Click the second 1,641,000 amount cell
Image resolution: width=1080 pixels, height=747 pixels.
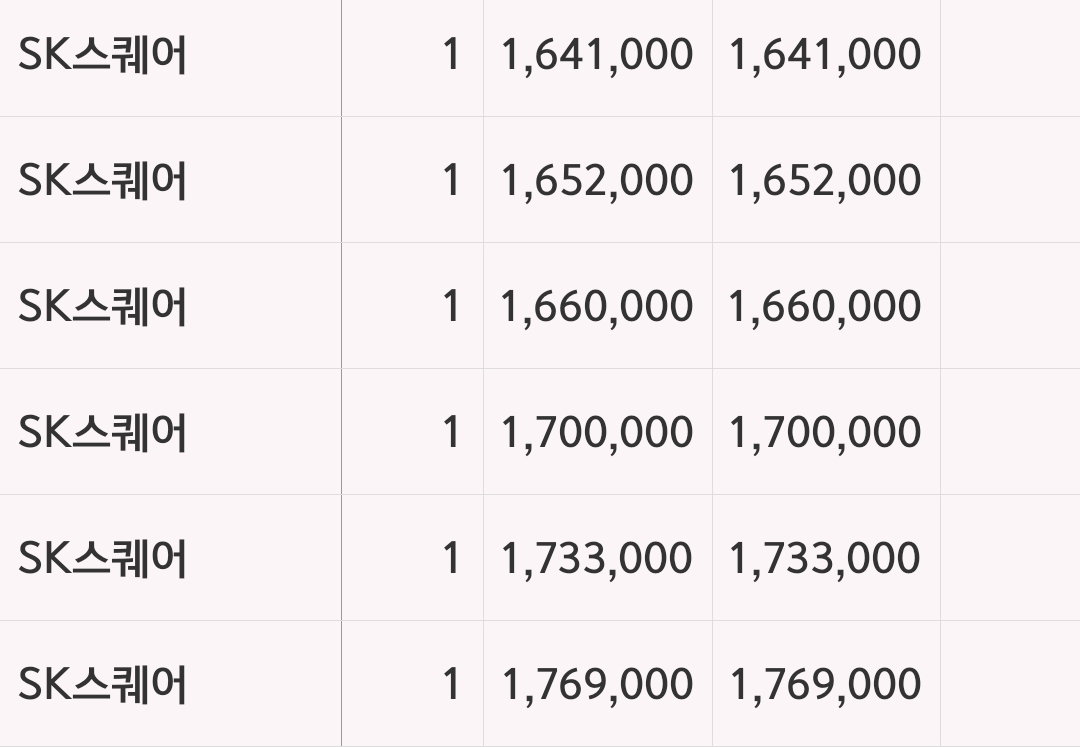click(x=825, y=55)
